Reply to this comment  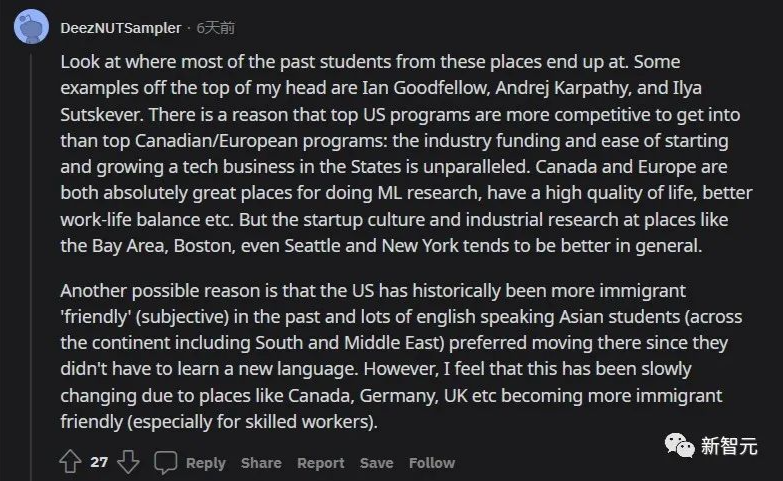(x=205, y=463)
